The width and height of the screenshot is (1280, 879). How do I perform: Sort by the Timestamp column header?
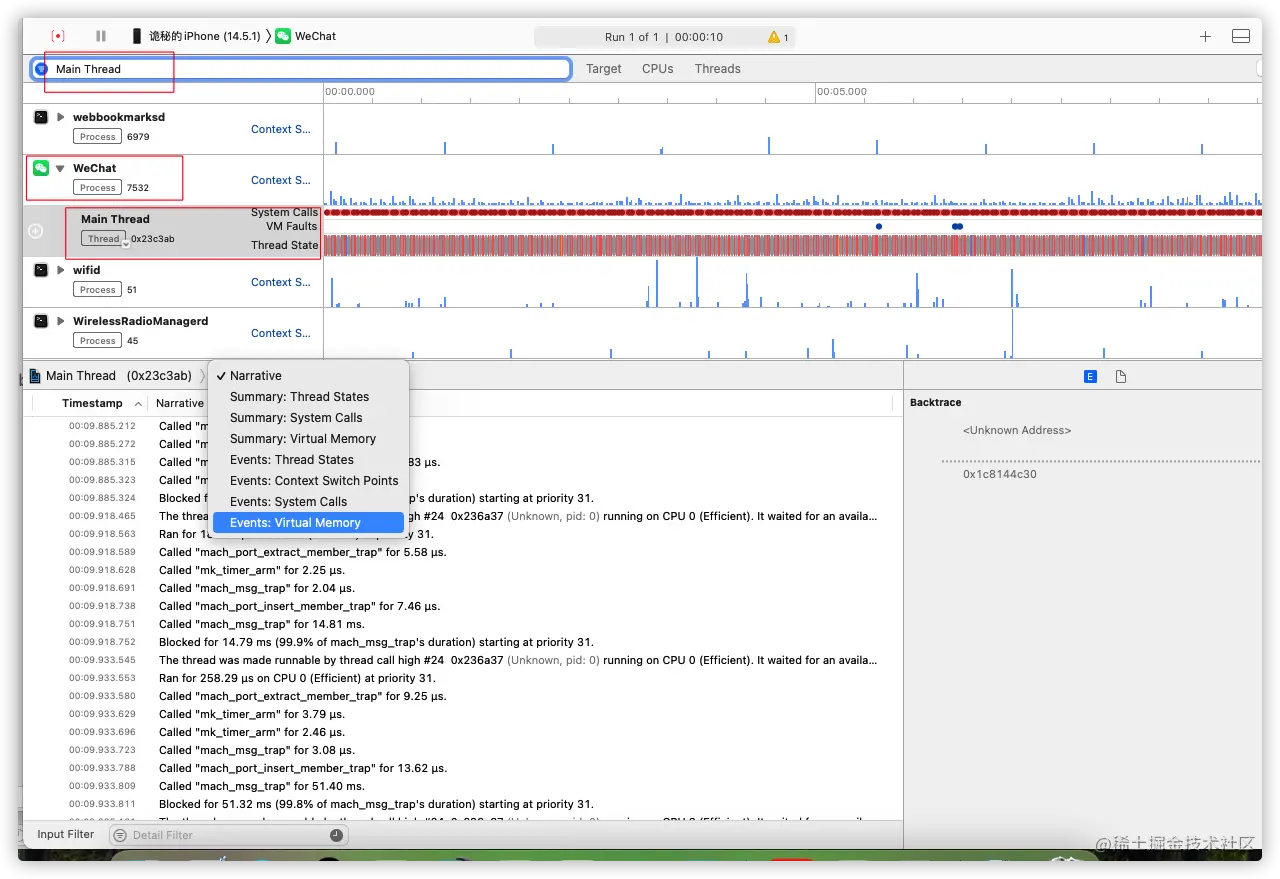[91, 403]
